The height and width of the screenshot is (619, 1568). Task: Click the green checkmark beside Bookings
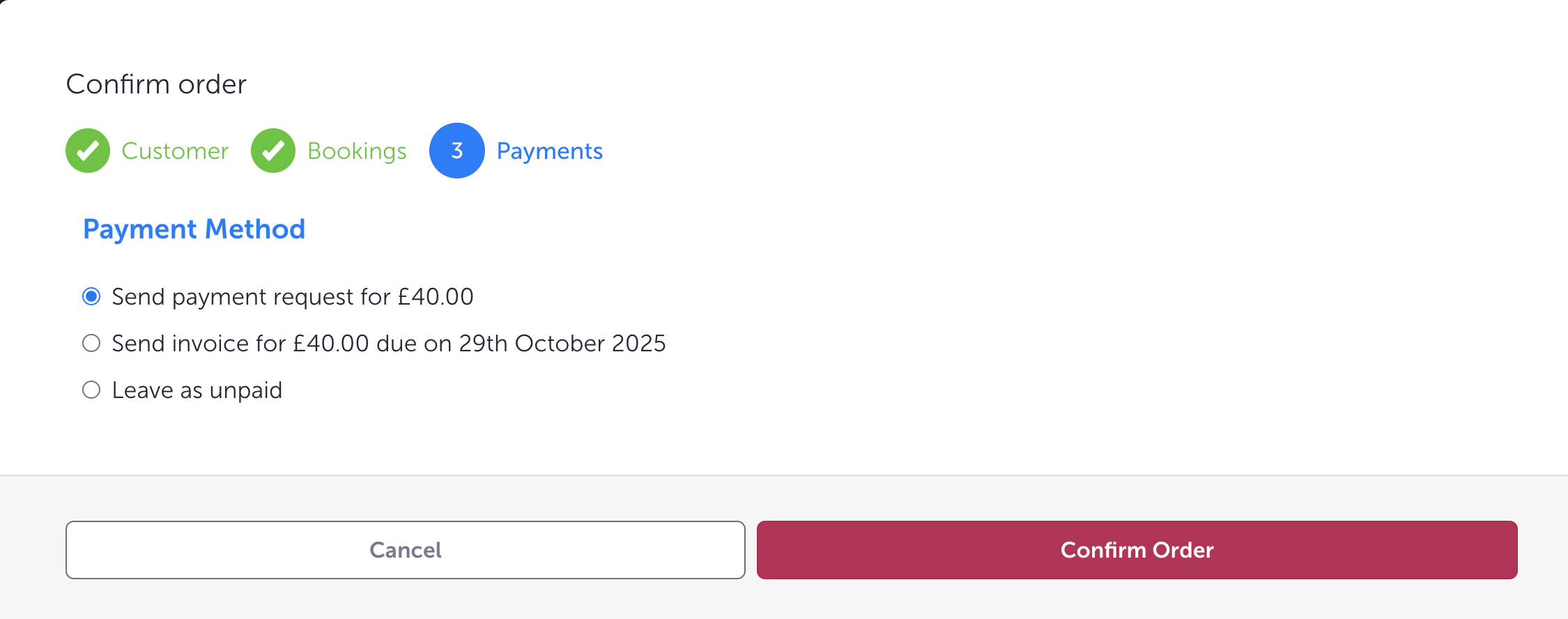pos(273,151)
